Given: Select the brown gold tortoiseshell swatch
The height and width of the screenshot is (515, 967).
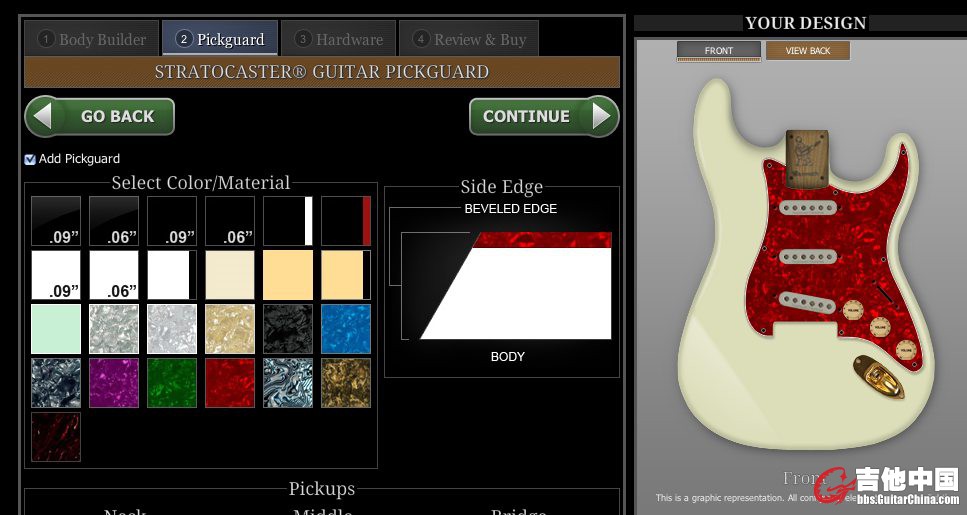Looking at the screenshot, I should tap(346, 384).
